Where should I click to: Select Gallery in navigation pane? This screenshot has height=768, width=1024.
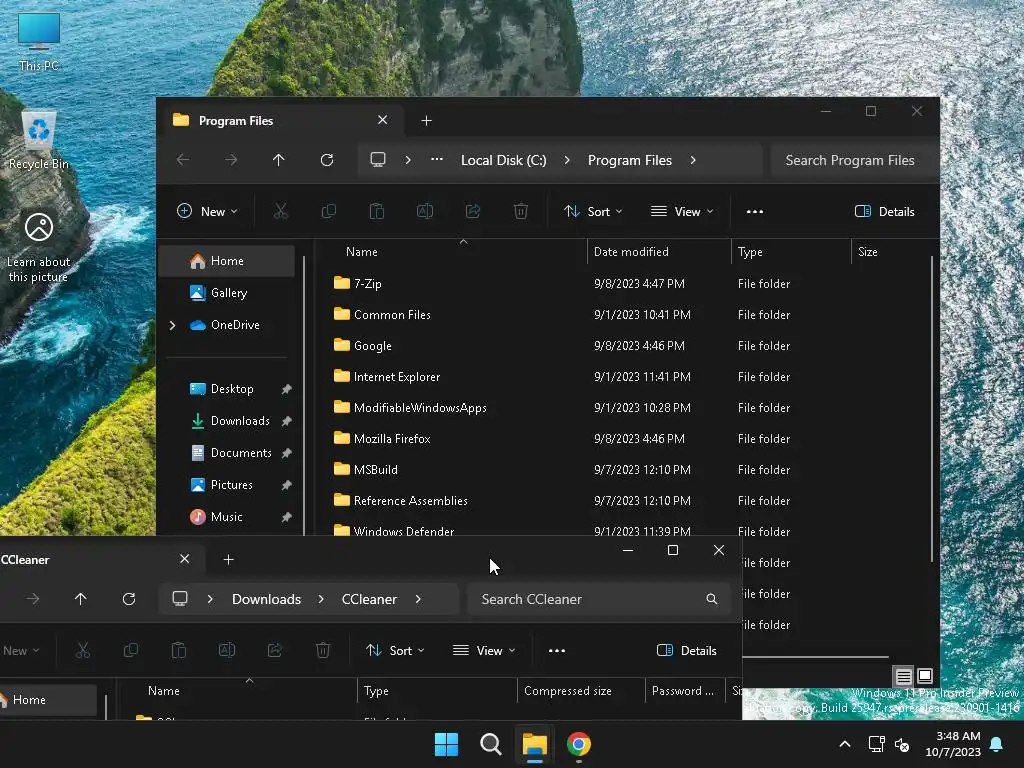[227, 293]
